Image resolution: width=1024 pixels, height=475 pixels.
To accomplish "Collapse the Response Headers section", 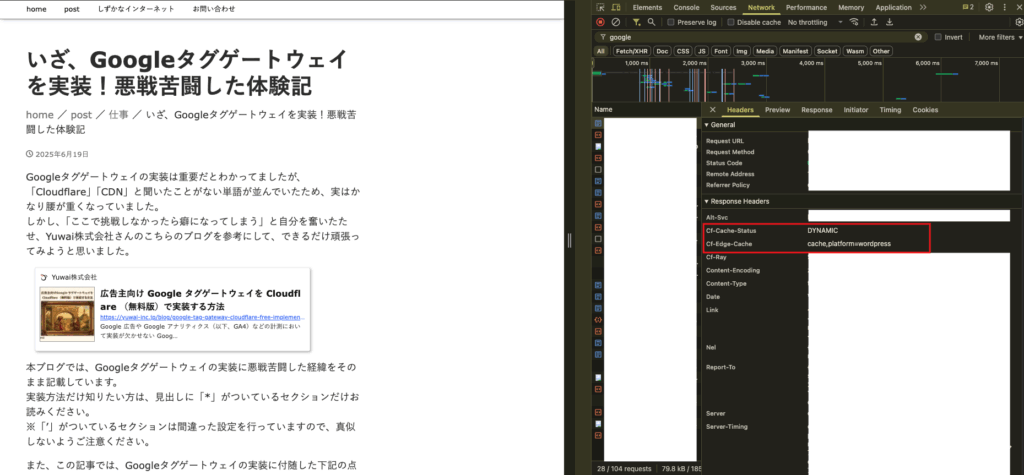I will [736, 201].
